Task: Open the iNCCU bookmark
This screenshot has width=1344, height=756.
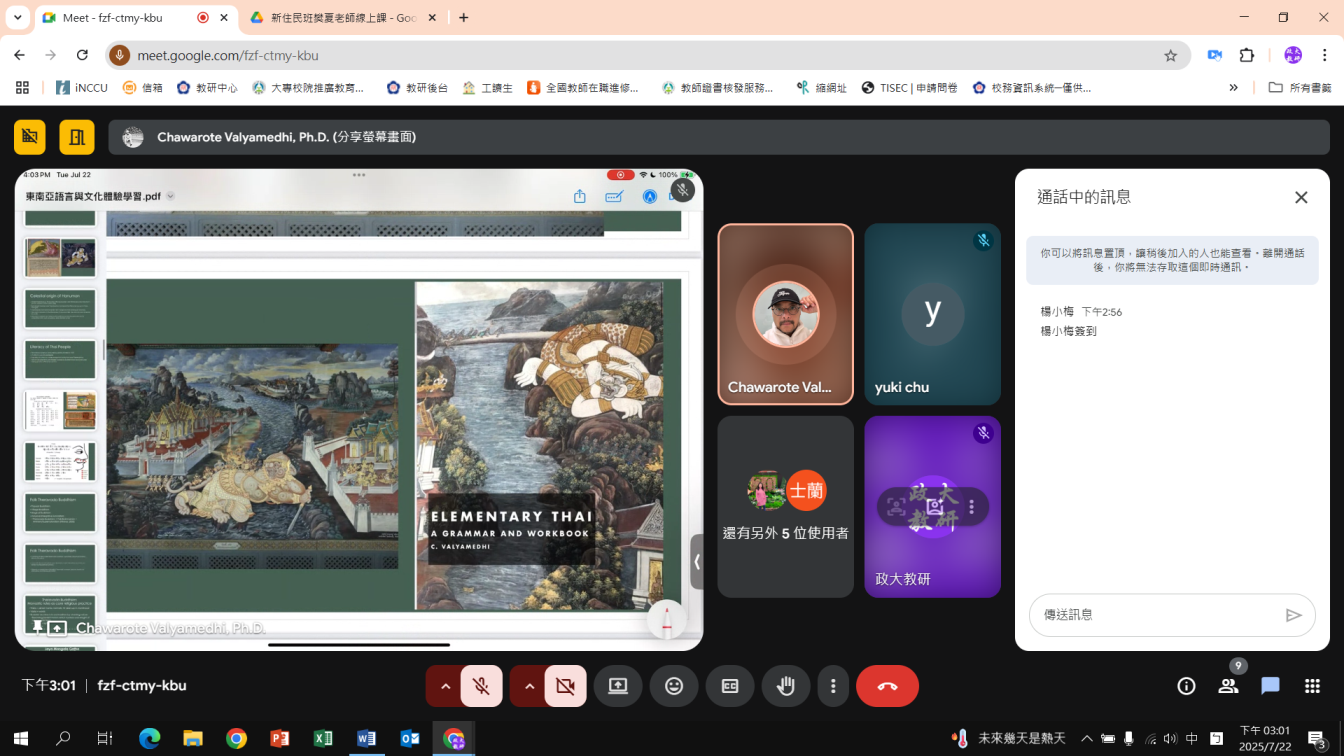Action: [x=82, y=88]
